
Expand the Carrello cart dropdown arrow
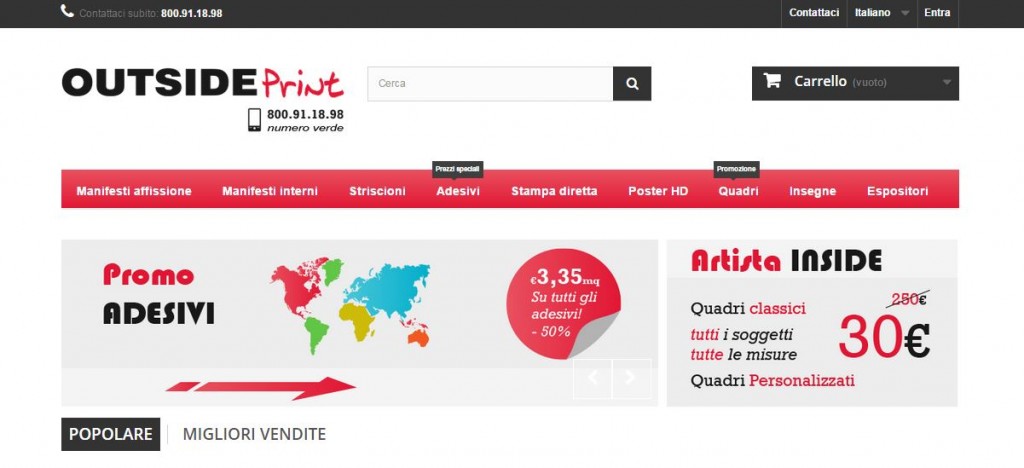click(x=946, y=83)
